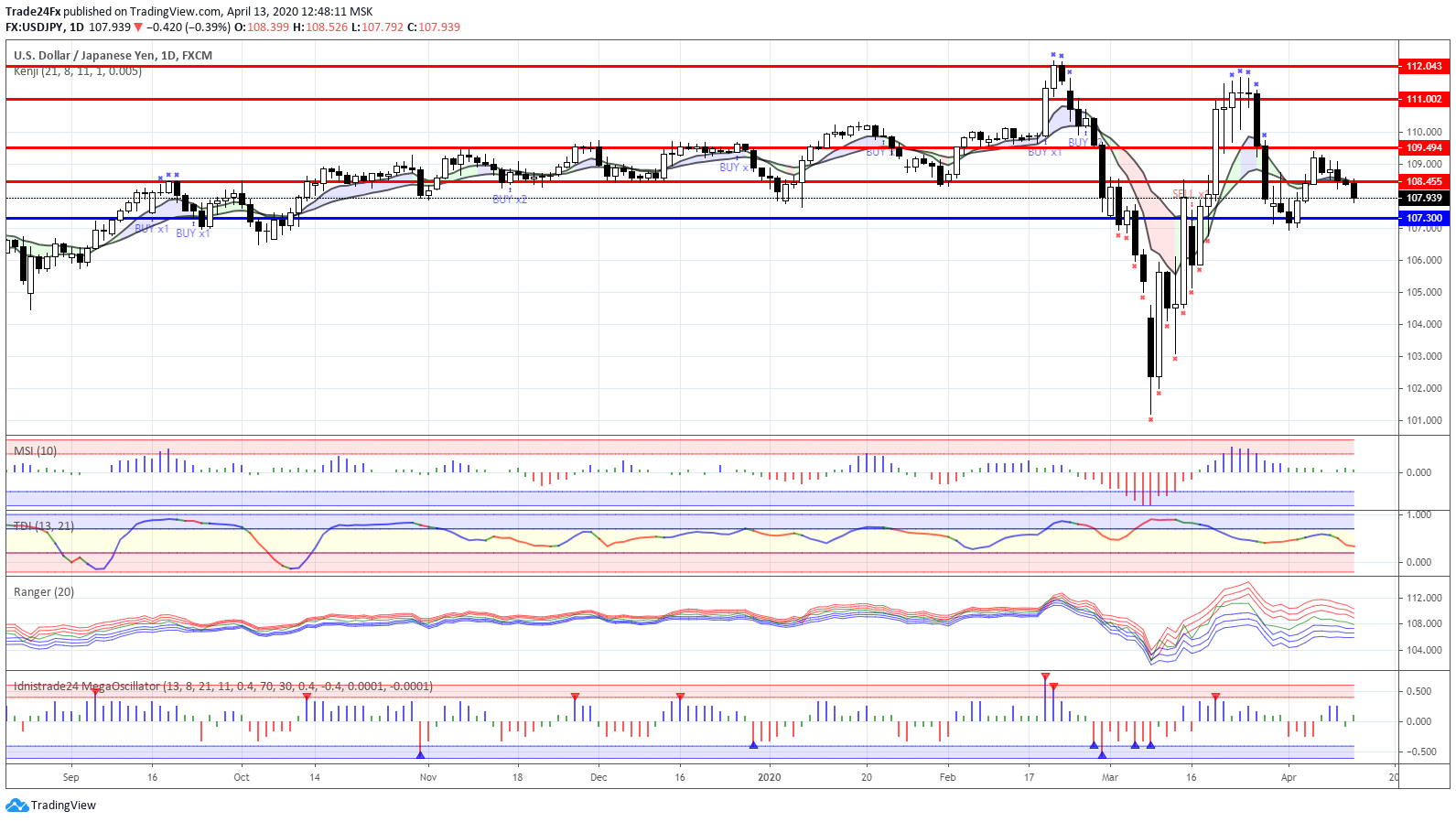Click the 106.000 price scale value
This screenshot has height=822, width=1456.
pyautogui.click(x=1425, y=260)
